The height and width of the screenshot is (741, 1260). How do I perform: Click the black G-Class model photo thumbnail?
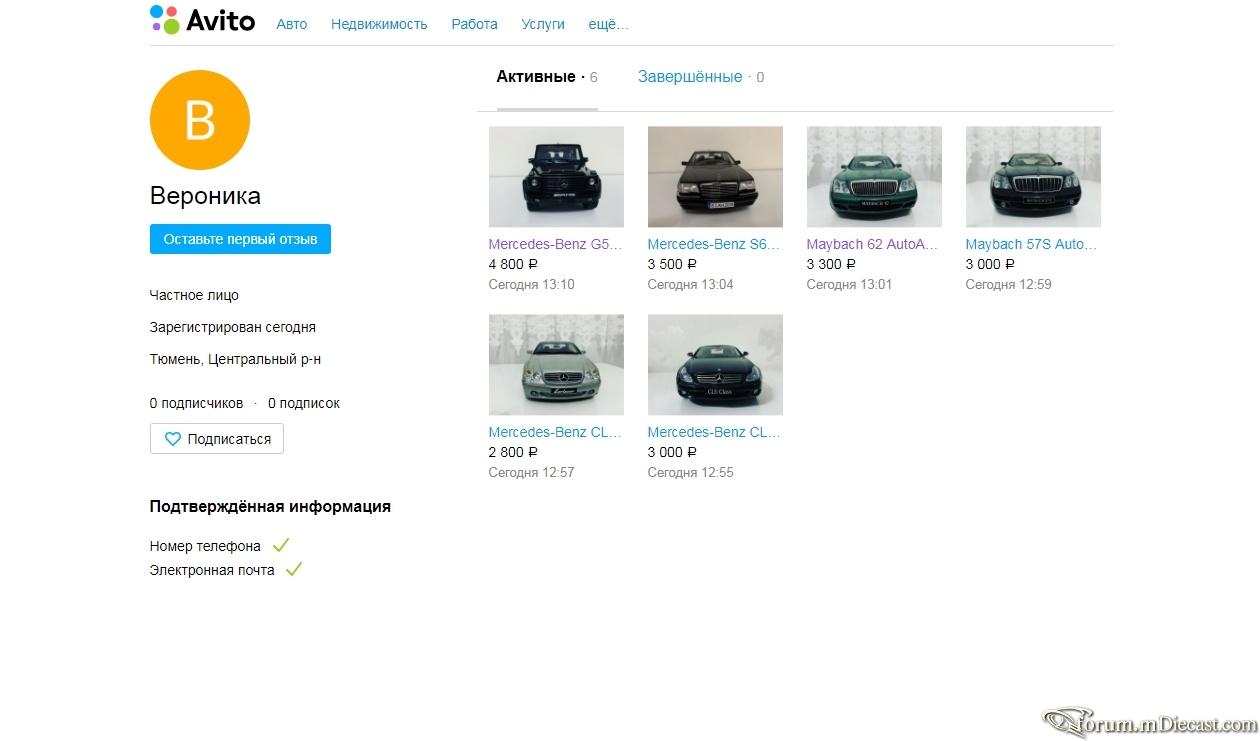pos(556,177)
